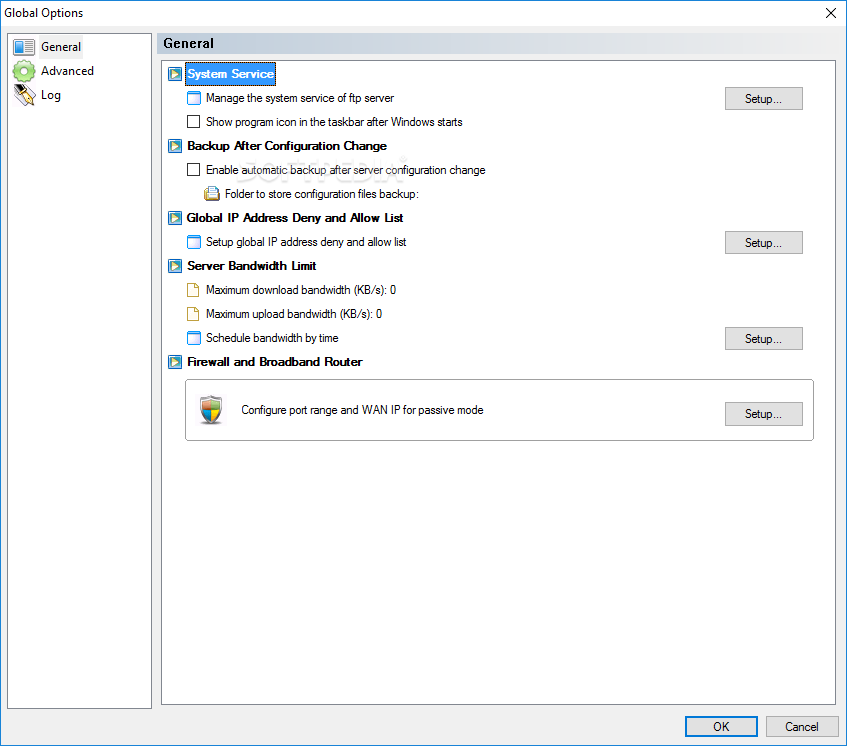Screen dimensions: 847x746
Task: Click icon next to Setup global IP address
Action: coord(193,242)
